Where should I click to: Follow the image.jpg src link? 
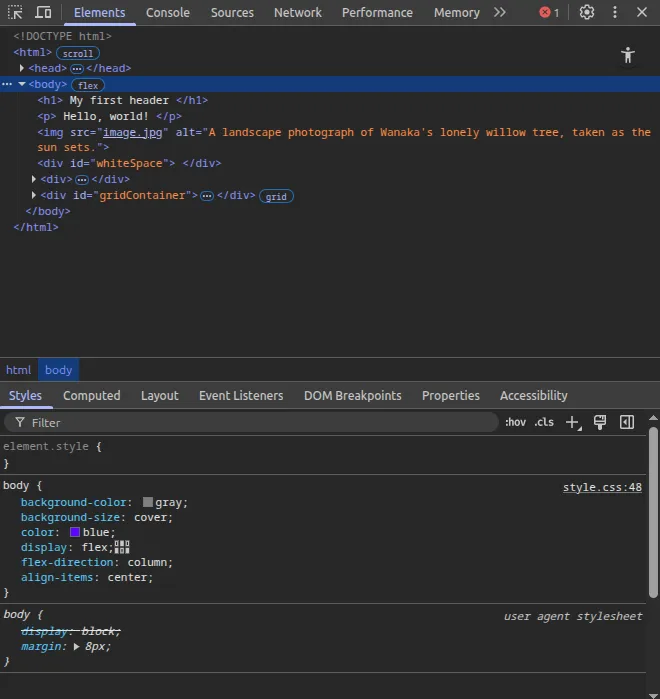pos(132,132)
